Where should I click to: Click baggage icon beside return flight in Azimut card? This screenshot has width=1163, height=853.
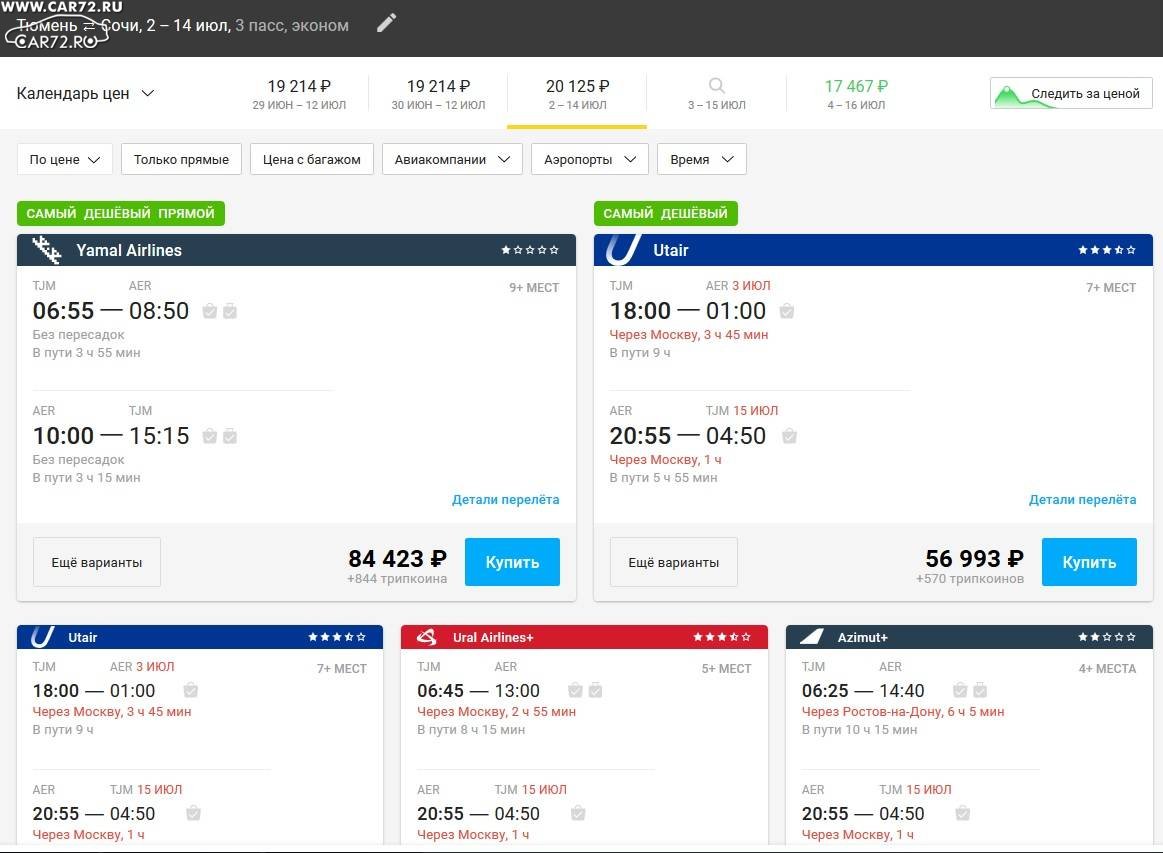(963, 814)
